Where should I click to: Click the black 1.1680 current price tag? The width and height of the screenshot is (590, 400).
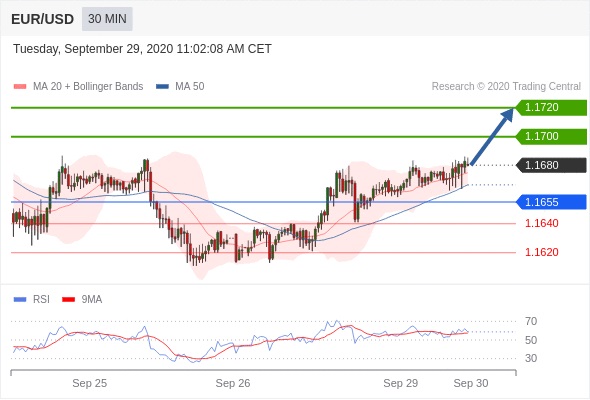point(551,165)
